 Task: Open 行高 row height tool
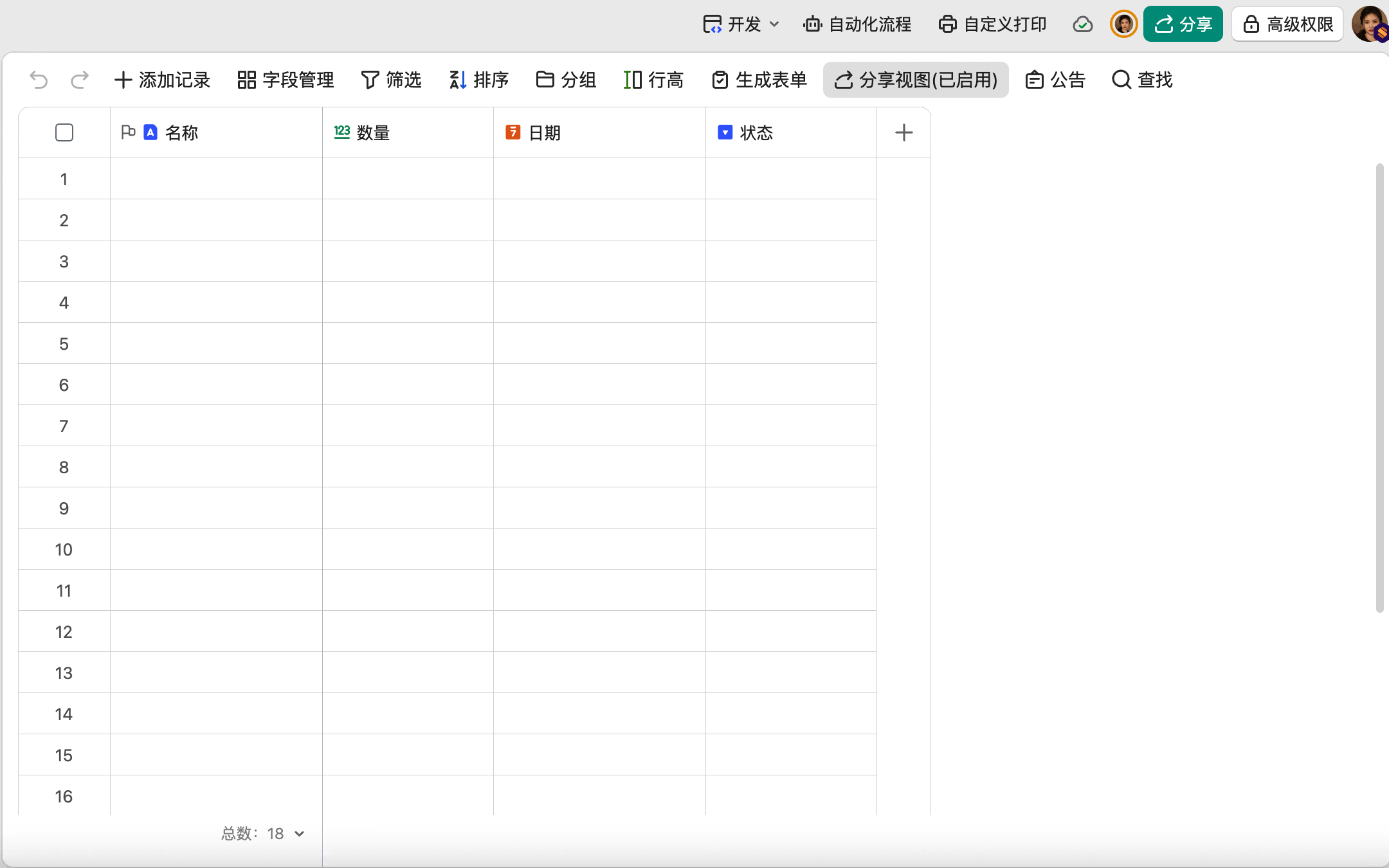point(653,80)
